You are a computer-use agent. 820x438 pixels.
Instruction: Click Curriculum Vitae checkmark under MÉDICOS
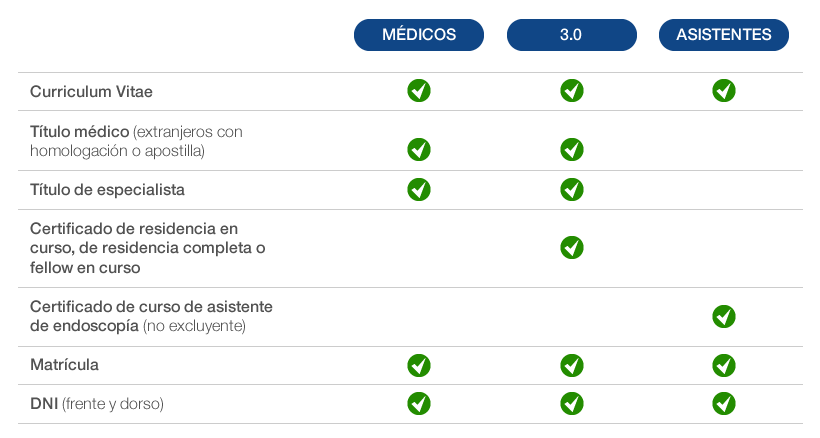pyautogui.click(x=419, y=91)
